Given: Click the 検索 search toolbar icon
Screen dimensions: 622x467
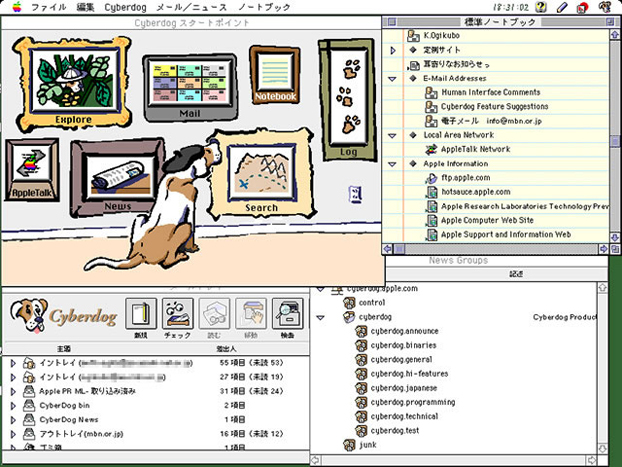Looking at the screenshot, I should [286, 316].
